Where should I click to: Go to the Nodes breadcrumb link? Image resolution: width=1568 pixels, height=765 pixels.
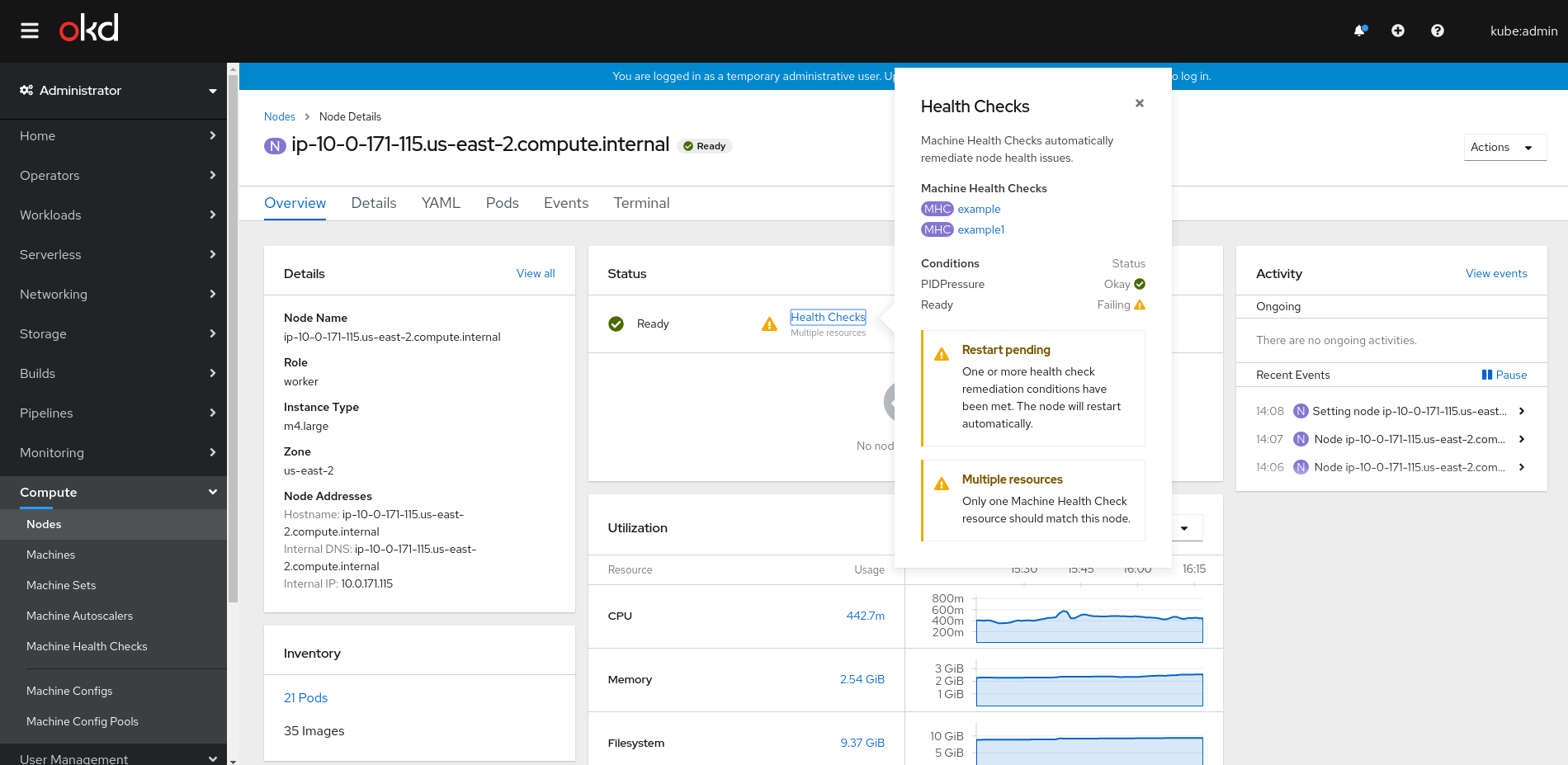(280, 117)
